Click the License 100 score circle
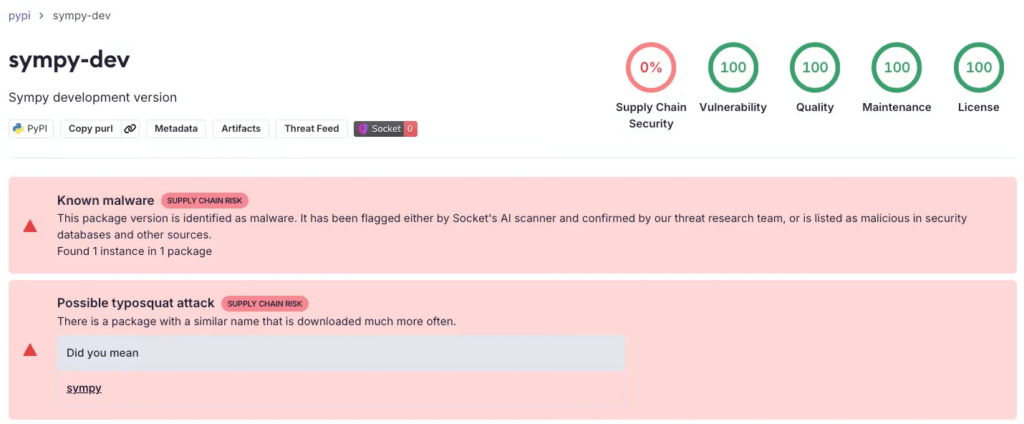This screenshot has height=424, width=1024. (x=979, y=68)
